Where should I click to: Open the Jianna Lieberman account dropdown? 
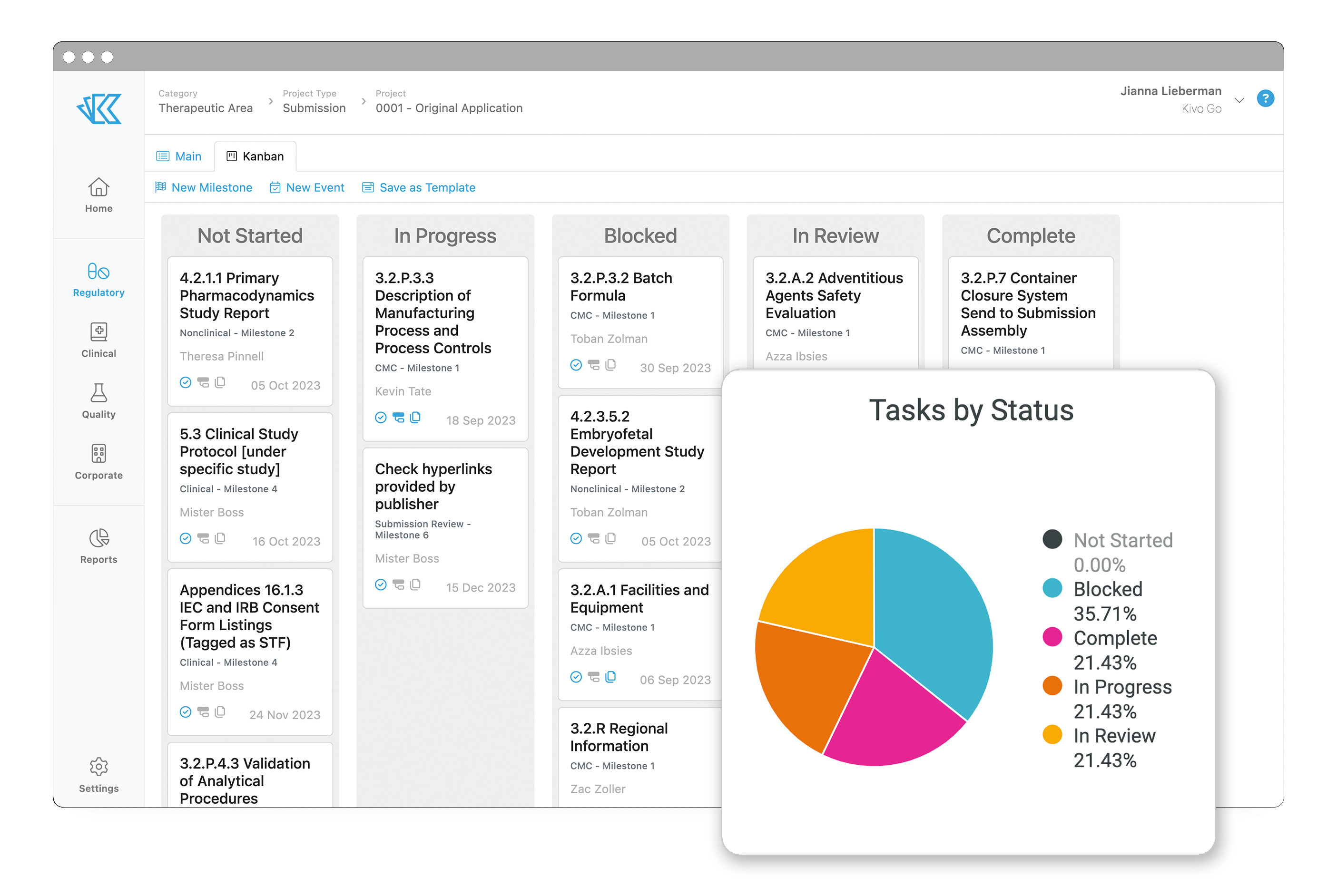[x=1239, y=100]
